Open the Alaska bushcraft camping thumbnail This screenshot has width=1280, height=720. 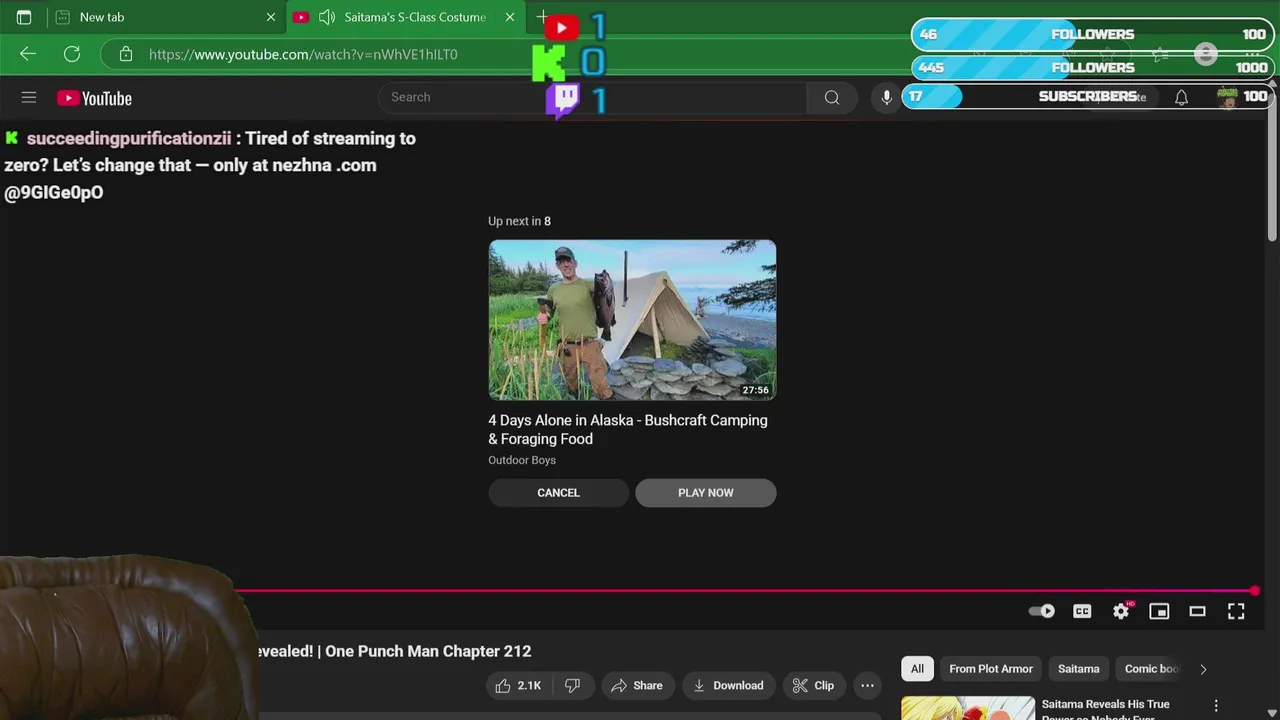pos(632,320)
